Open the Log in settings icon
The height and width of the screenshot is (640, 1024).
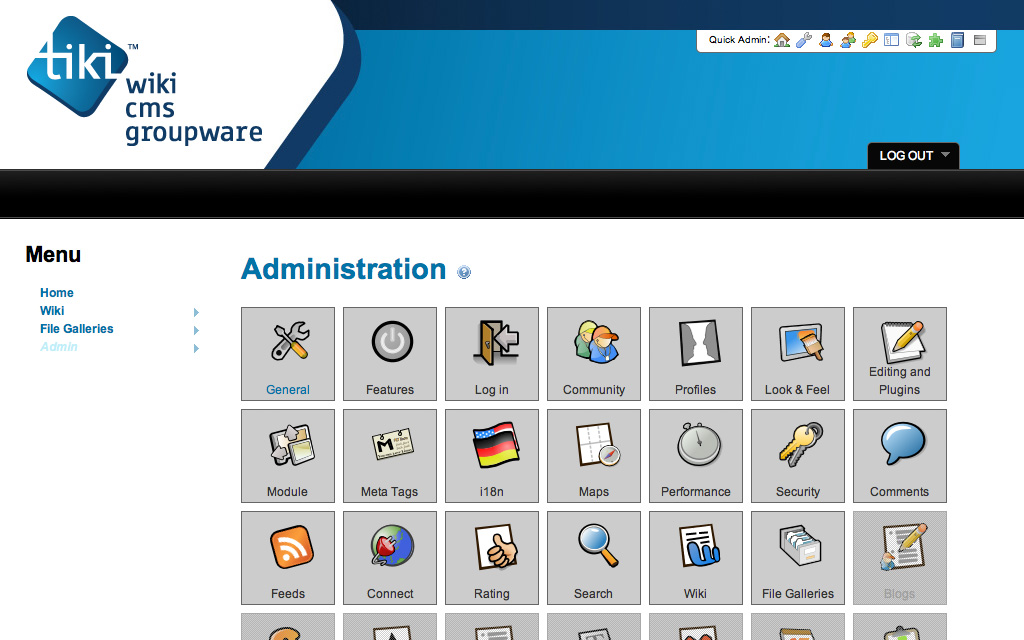point(492,354)
